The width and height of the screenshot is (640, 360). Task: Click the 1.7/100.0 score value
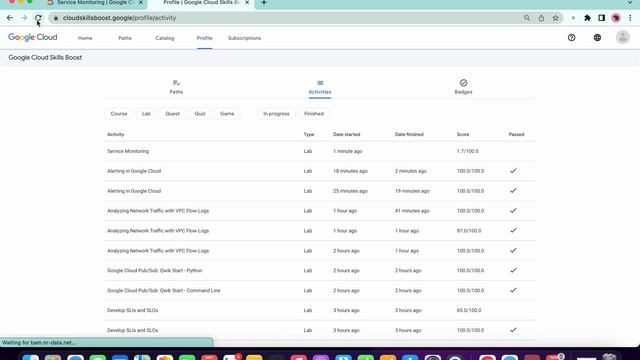click(468, 151)
